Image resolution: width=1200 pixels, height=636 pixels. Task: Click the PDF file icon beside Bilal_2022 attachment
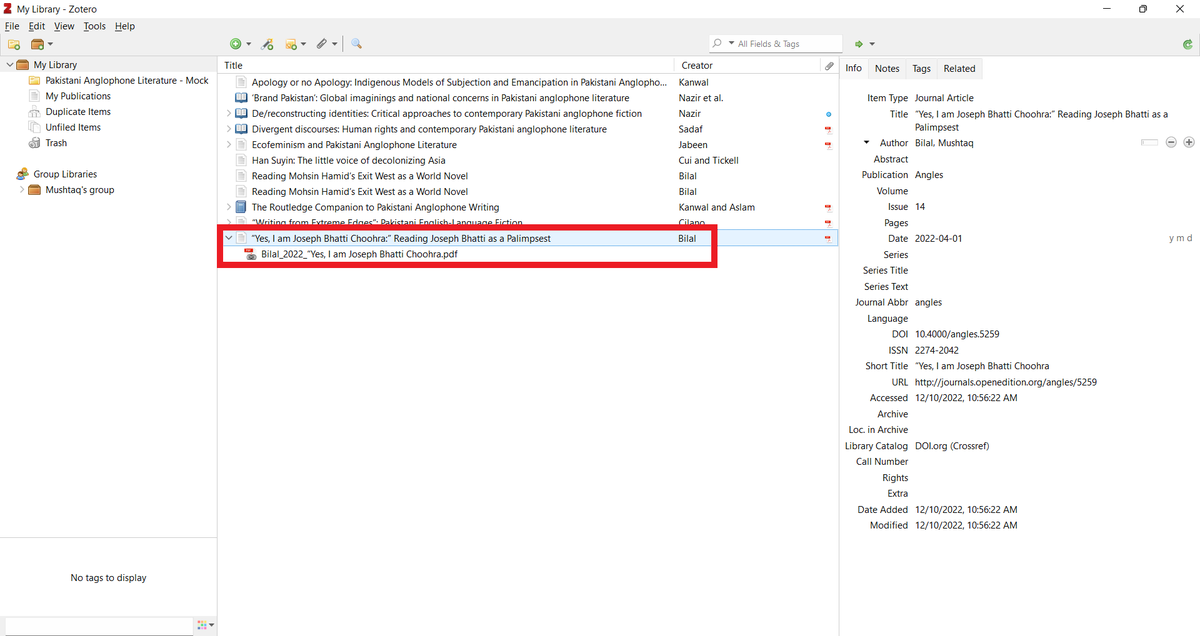tap(251, 254)
